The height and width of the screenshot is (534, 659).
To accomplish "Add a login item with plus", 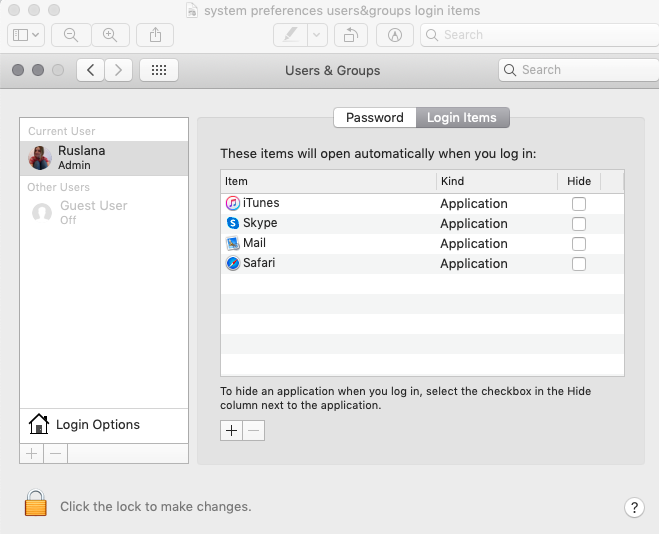I will tap(231, 431).
